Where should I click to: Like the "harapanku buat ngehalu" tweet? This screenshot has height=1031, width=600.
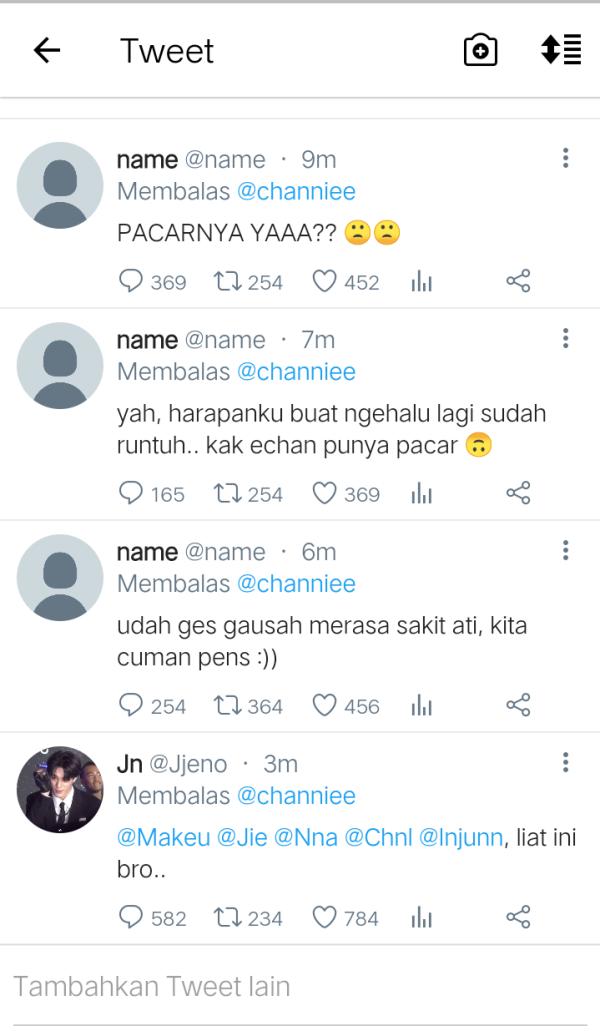(x=324, y=493)
